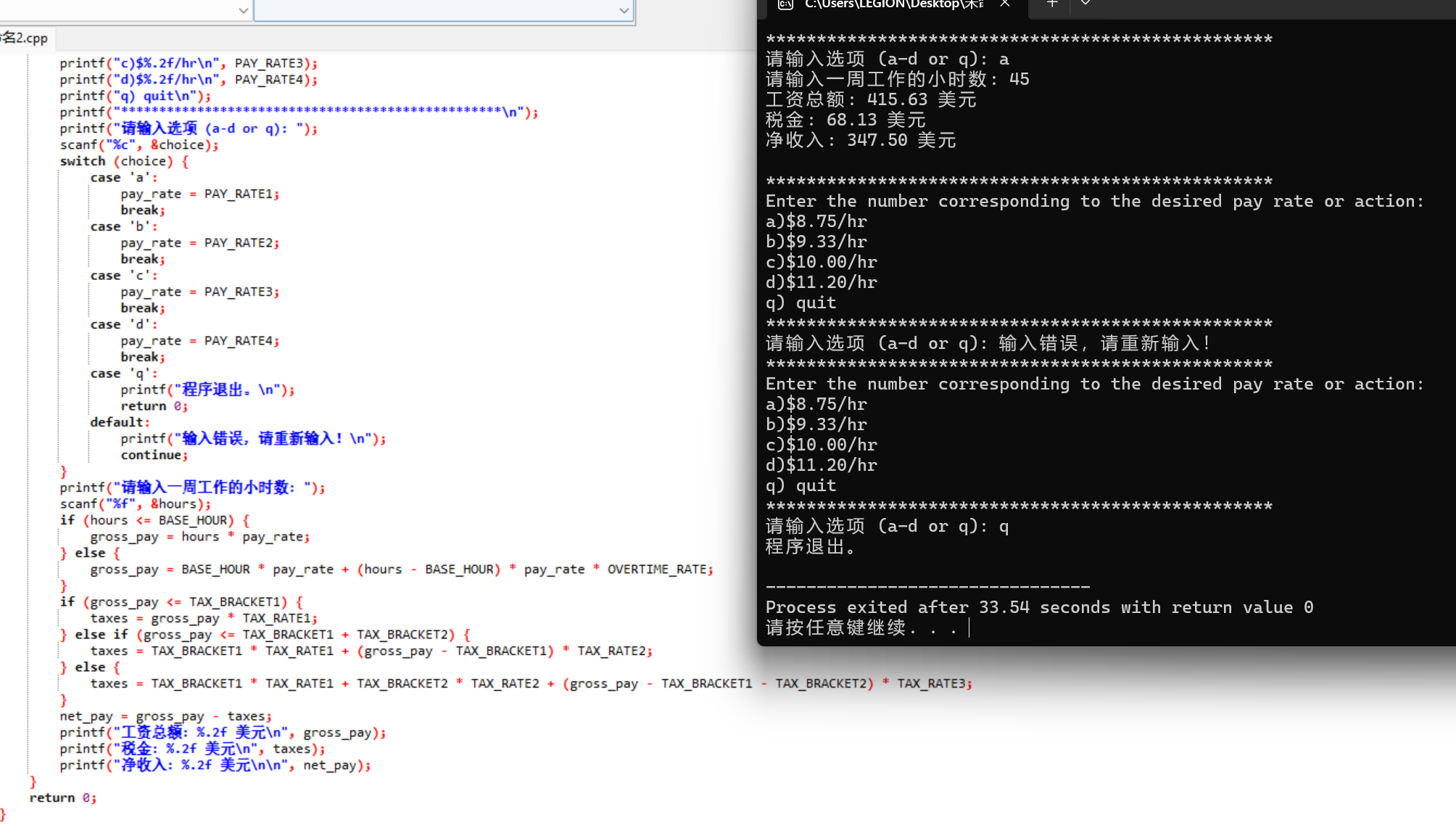
Task: Switch to the 名2.cpp editor tab
Action: pyautogui.click(x=26, y=38)
